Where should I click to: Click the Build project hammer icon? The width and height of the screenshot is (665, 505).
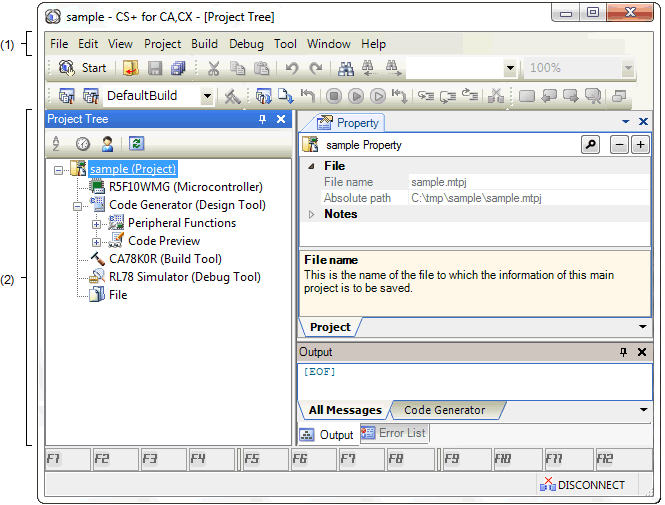tap(232, 96)
